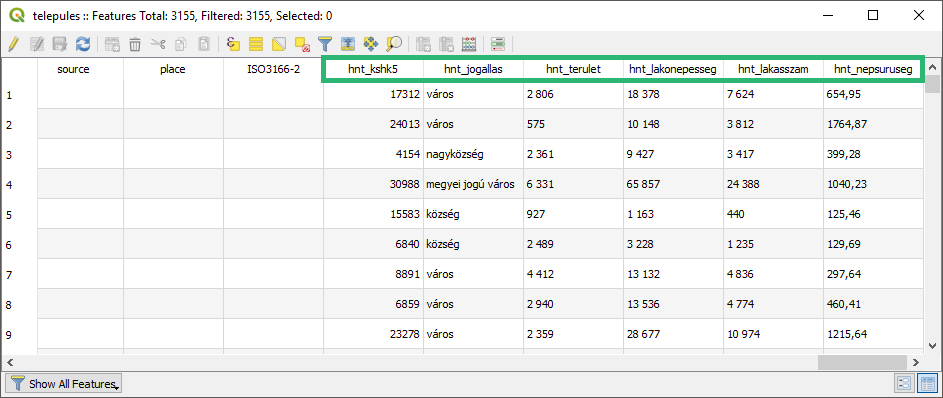Click the cell with value 24 388
Viewport: 943px width, 398px height.
(x=773, y=185)
